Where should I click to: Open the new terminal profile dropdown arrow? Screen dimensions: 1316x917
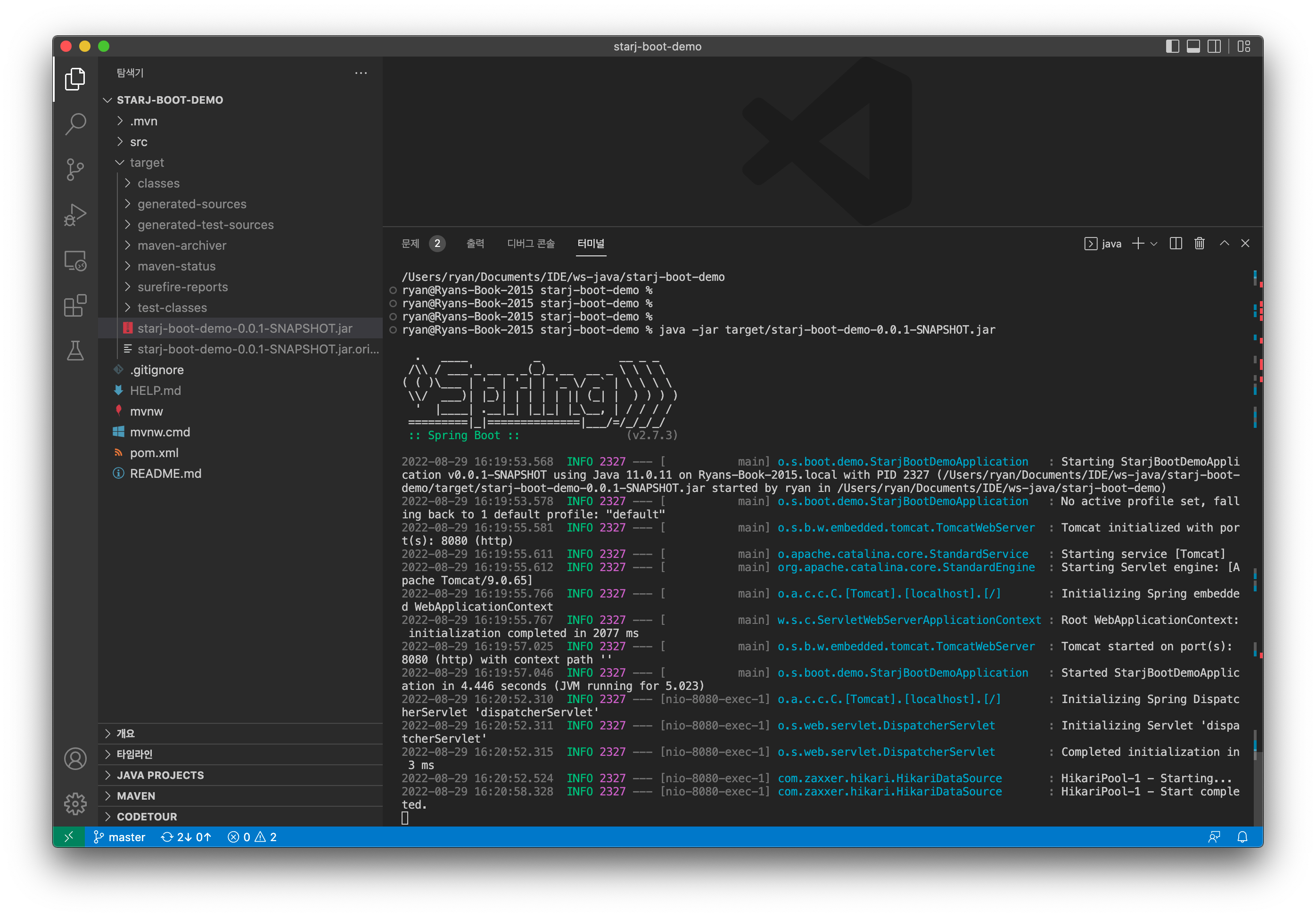[1154, 244]
